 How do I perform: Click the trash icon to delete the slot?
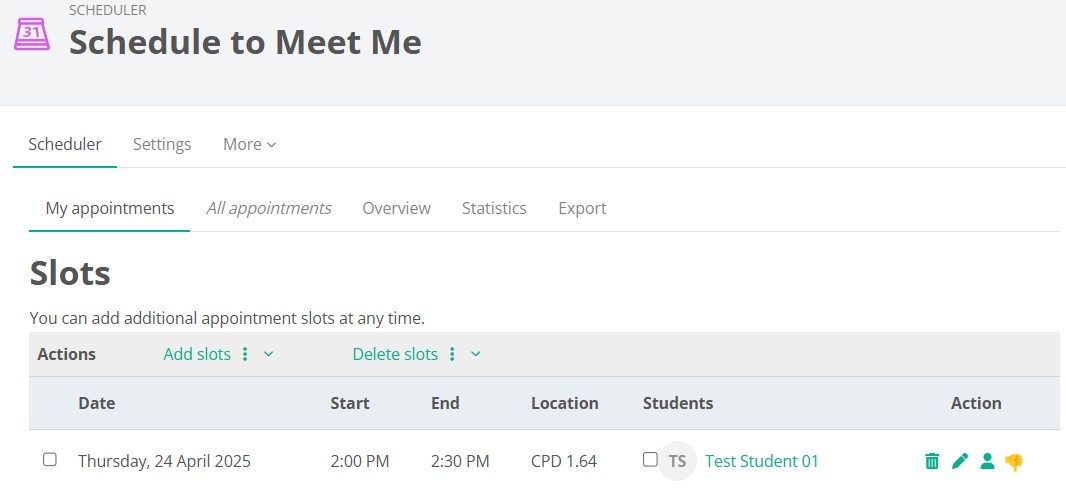click(932, 461)
